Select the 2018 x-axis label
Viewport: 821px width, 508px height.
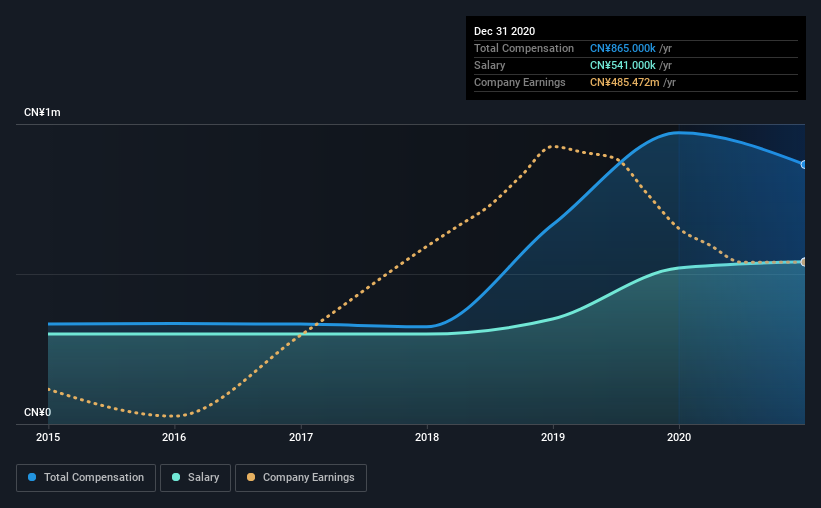pos(427,437)
